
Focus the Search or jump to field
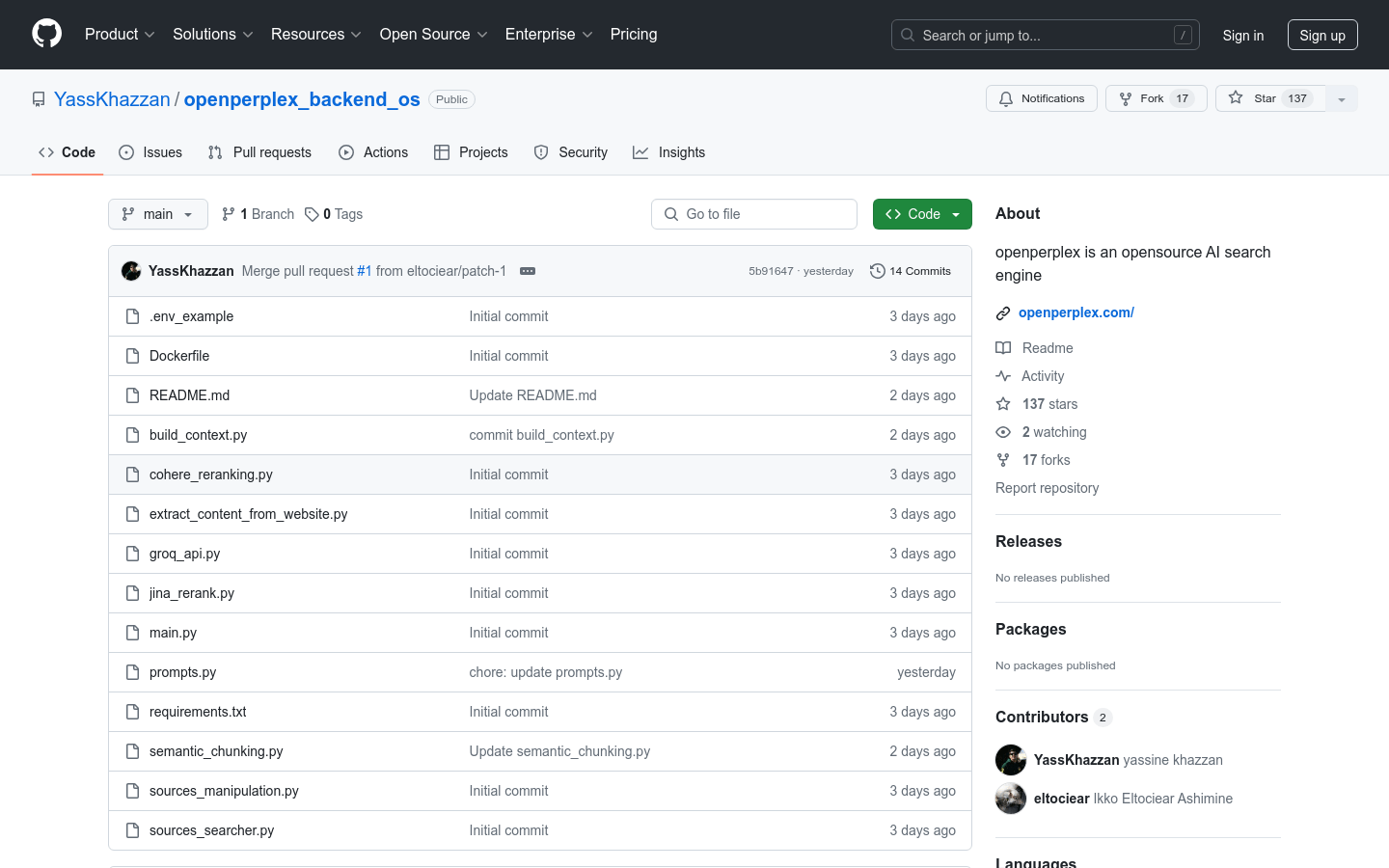click(1046, 35)
